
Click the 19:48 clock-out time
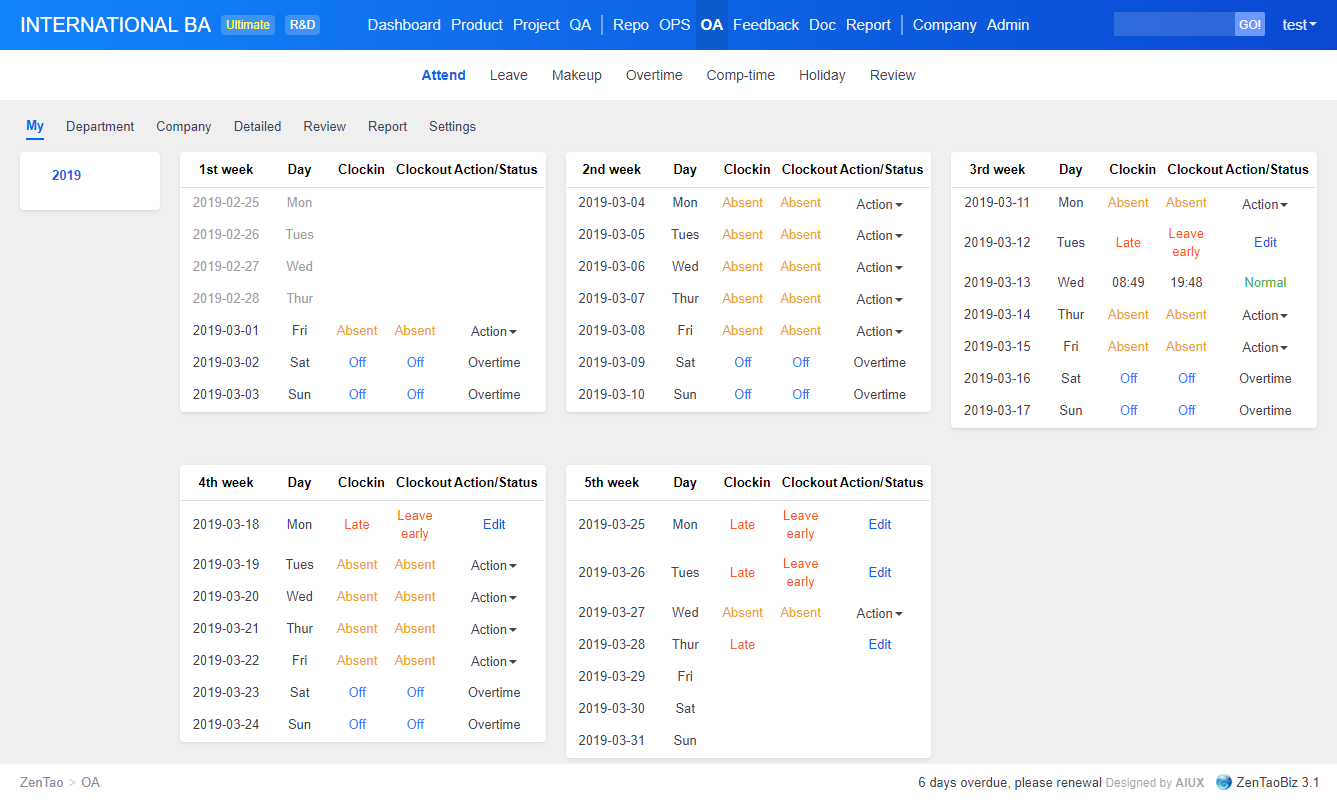[1186, 282]
